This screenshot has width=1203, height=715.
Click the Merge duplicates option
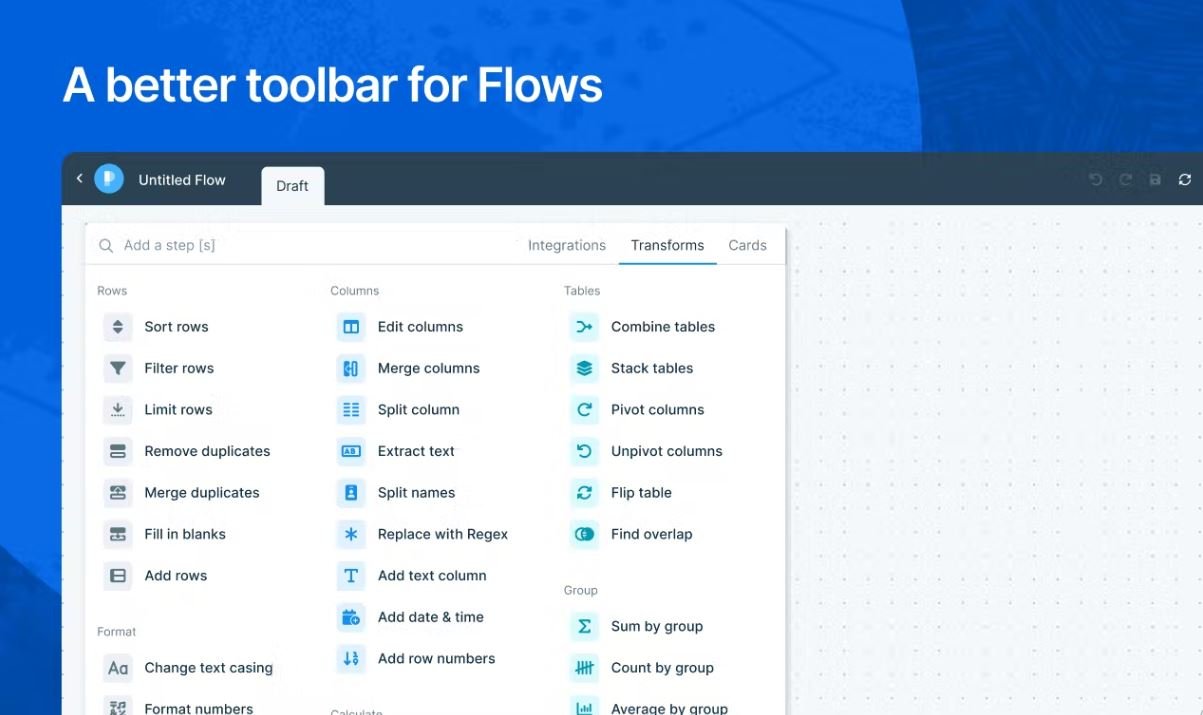[x=202, y=492]
